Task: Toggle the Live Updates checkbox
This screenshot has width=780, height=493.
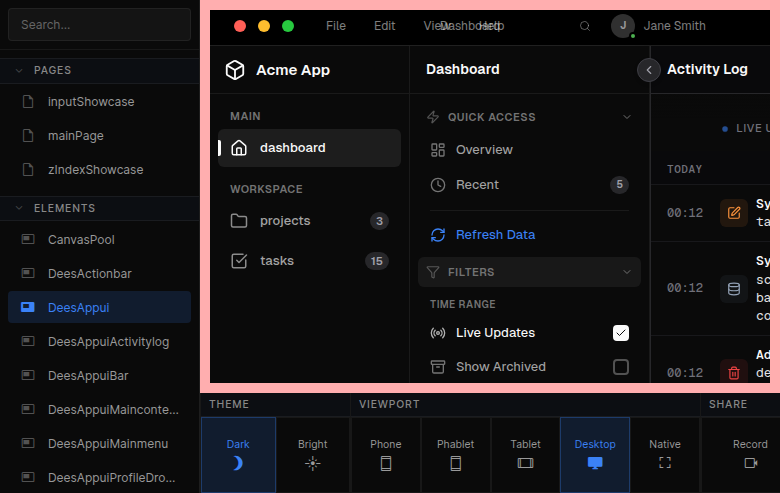Action: tap(621, 333)
